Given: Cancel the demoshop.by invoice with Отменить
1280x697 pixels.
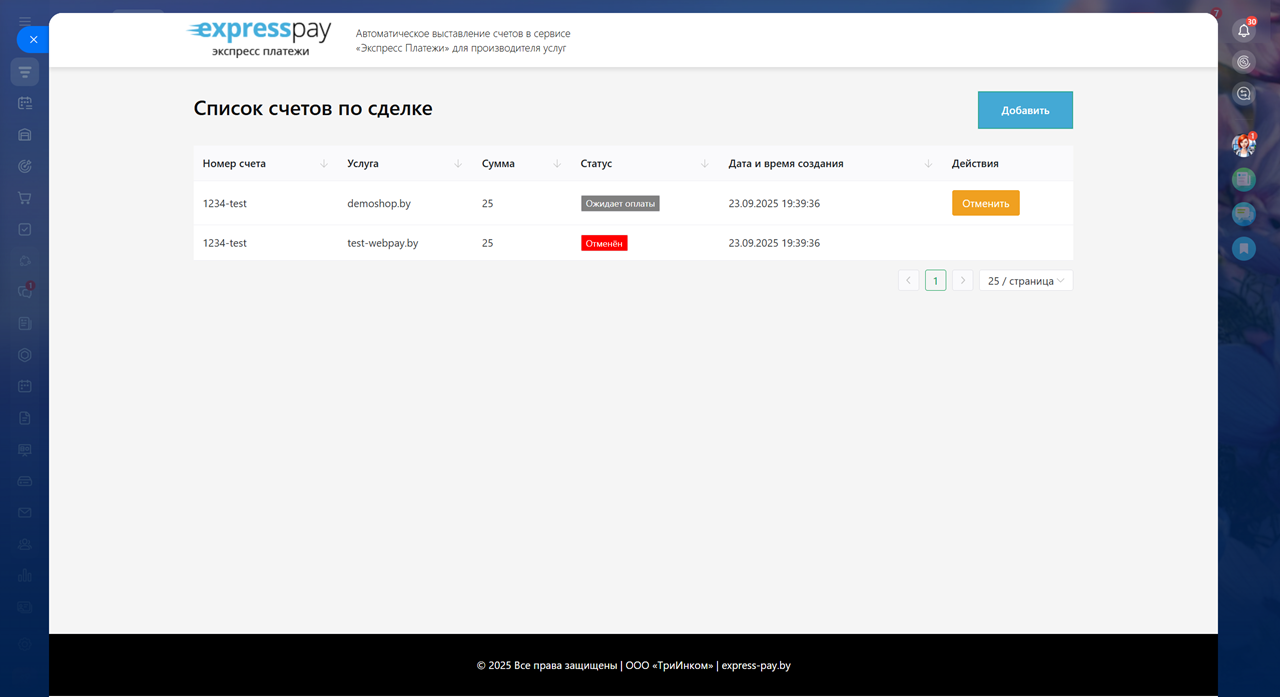Looking at the screenshot, I should [985, 203].
